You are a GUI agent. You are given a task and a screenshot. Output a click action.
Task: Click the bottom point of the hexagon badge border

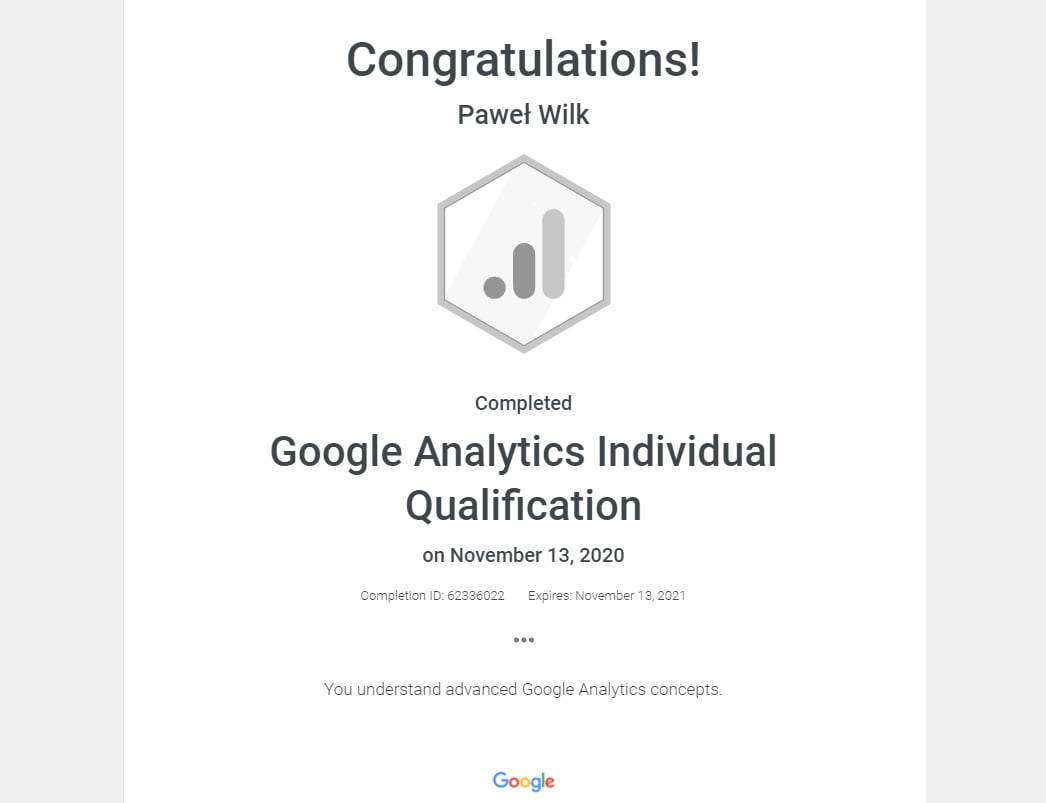[x=523, y=349]
